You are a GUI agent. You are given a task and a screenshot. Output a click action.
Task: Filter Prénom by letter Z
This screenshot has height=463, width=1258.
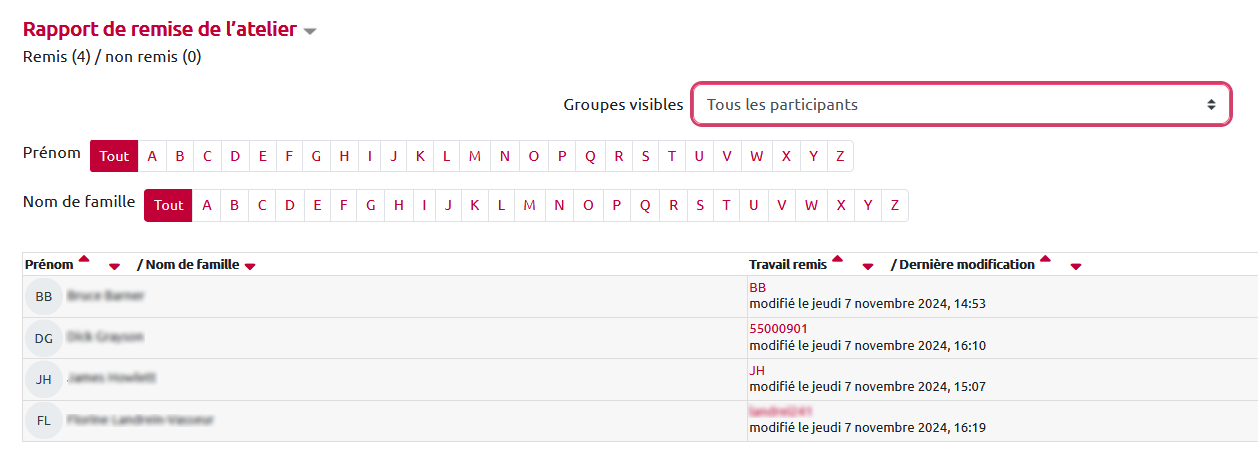click(840, 156)
